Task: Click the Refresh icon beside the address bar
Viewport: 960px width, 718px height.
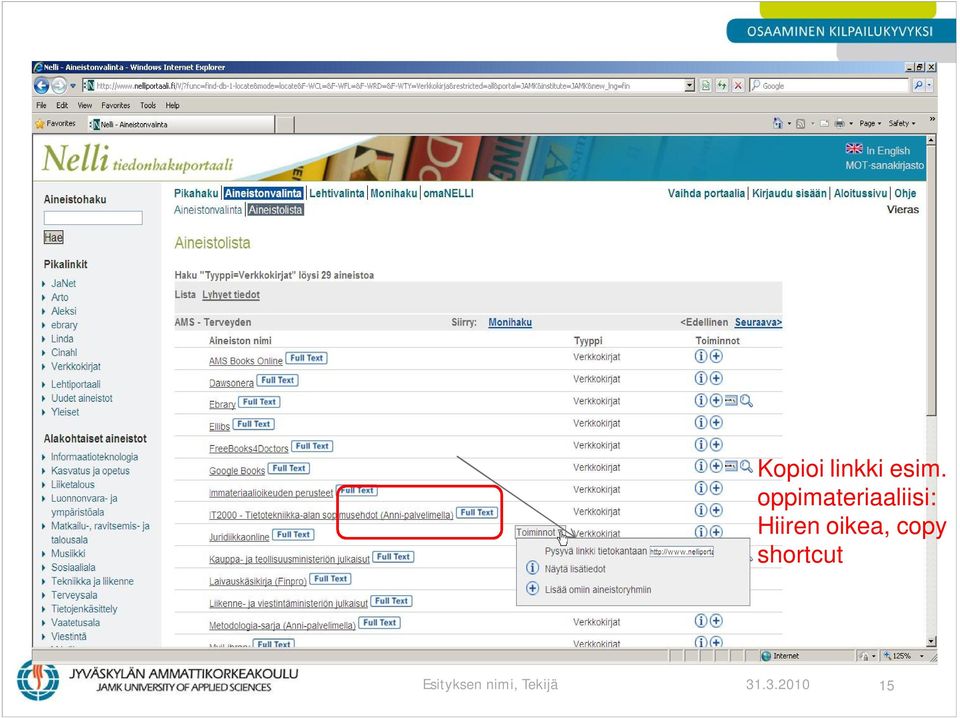Action: [x=722, y=86]
